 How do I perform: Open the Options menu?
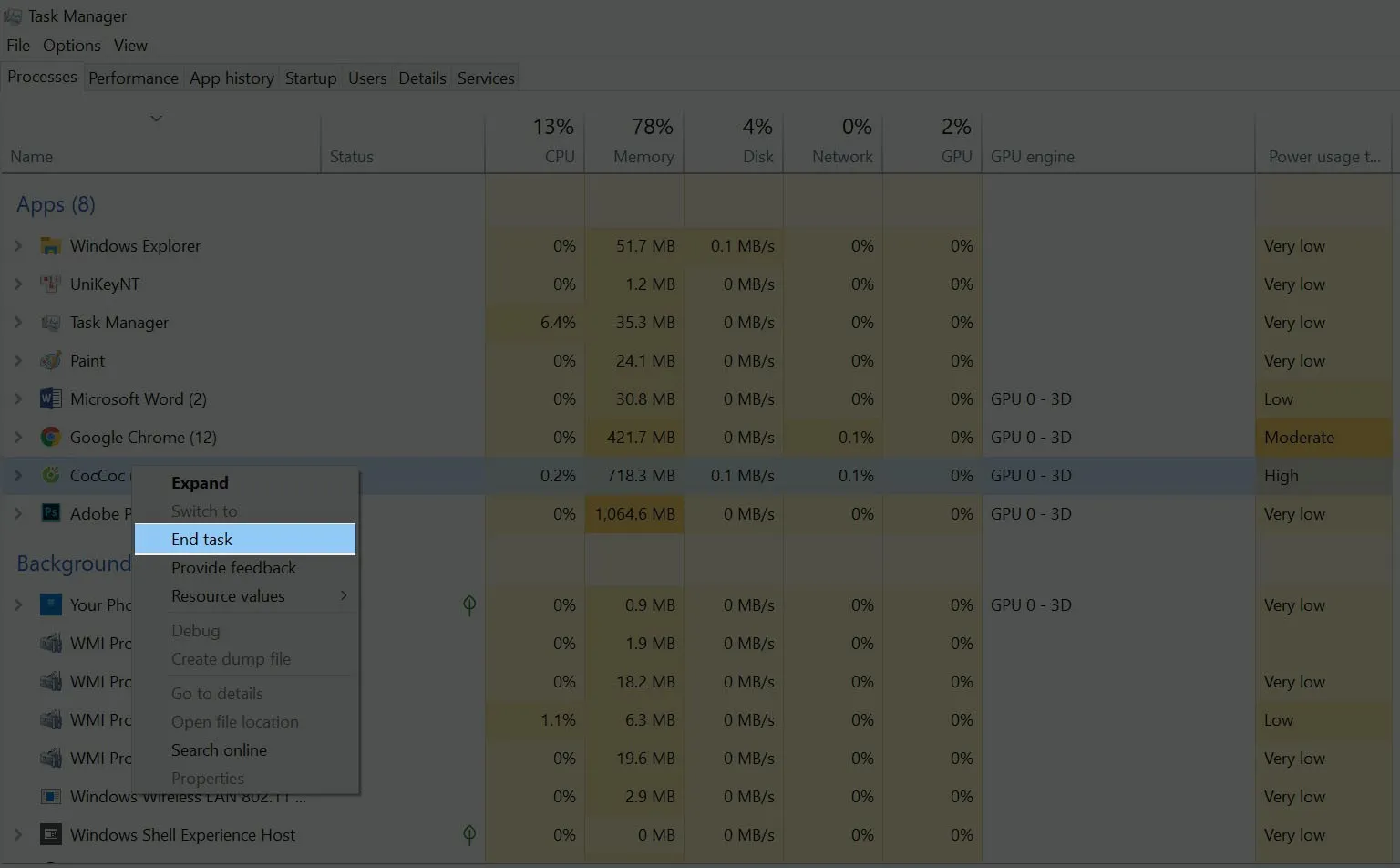coord(72,46)
